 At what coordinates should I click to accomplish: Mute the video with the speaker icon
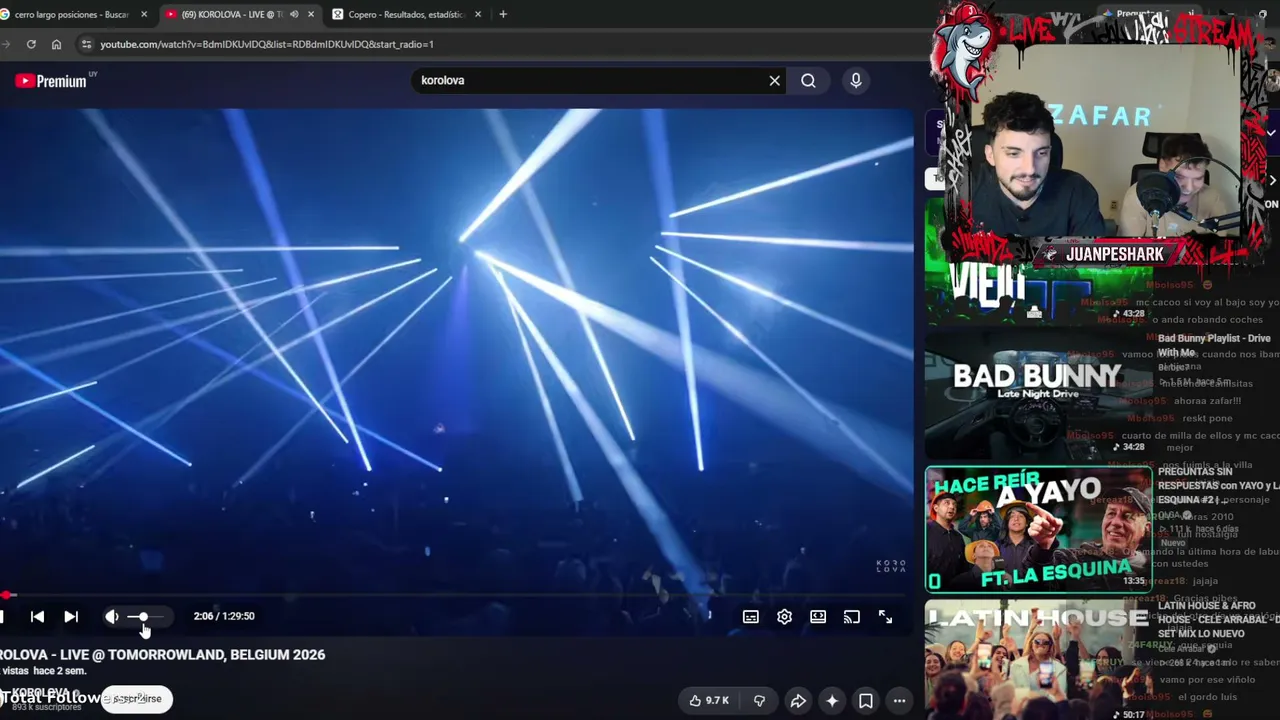point(112,617)
